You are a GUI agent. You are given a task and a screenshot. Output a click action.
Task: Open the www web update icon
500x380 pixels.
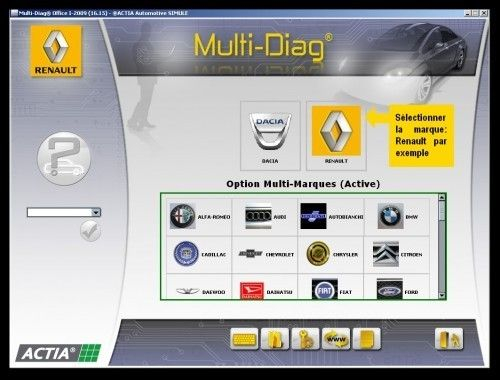[336, 339]
